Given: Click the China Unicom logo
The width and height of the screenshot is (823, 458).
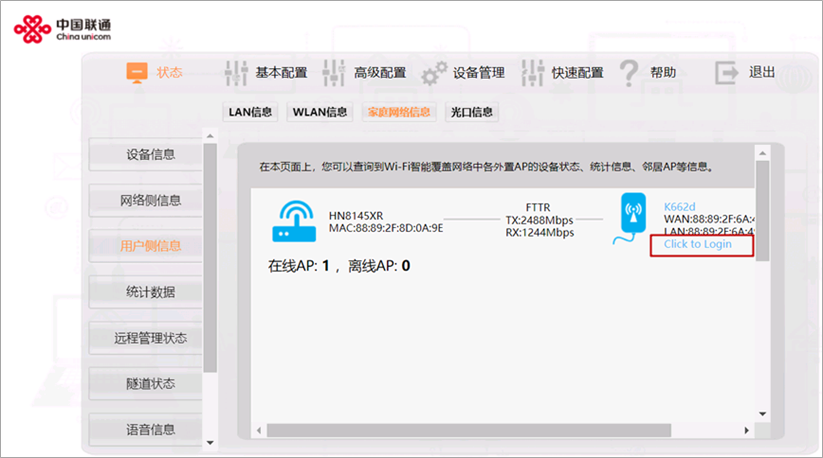Looking at the screenshot, I should point(62,29).
